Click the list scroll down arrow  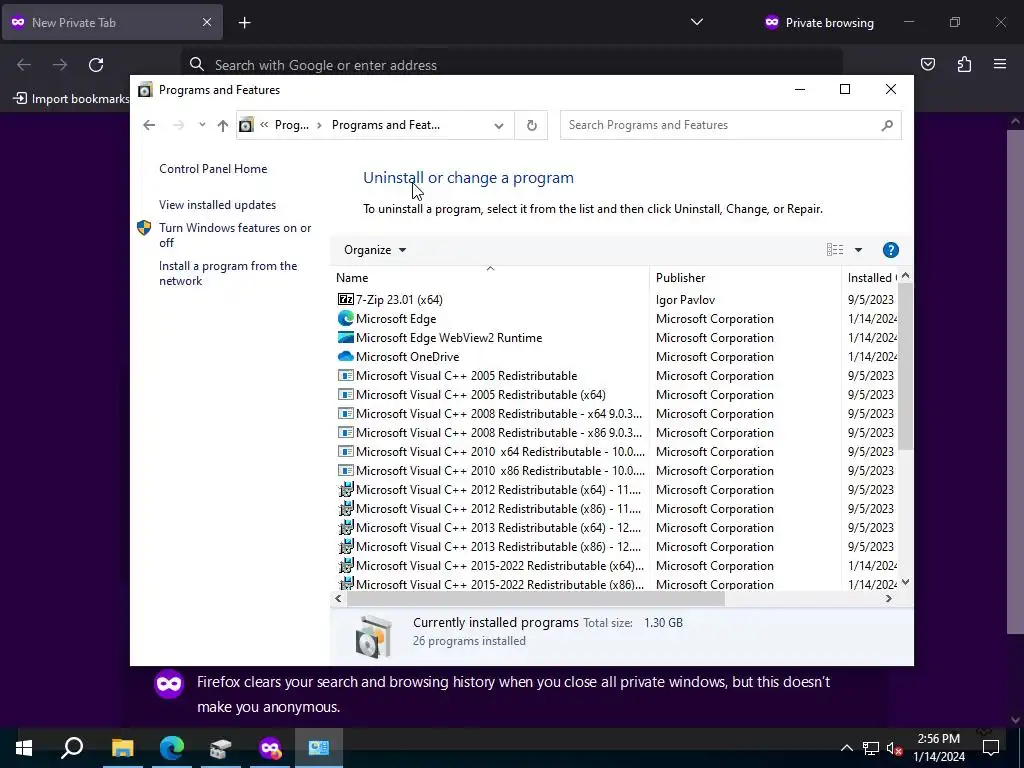905,582
